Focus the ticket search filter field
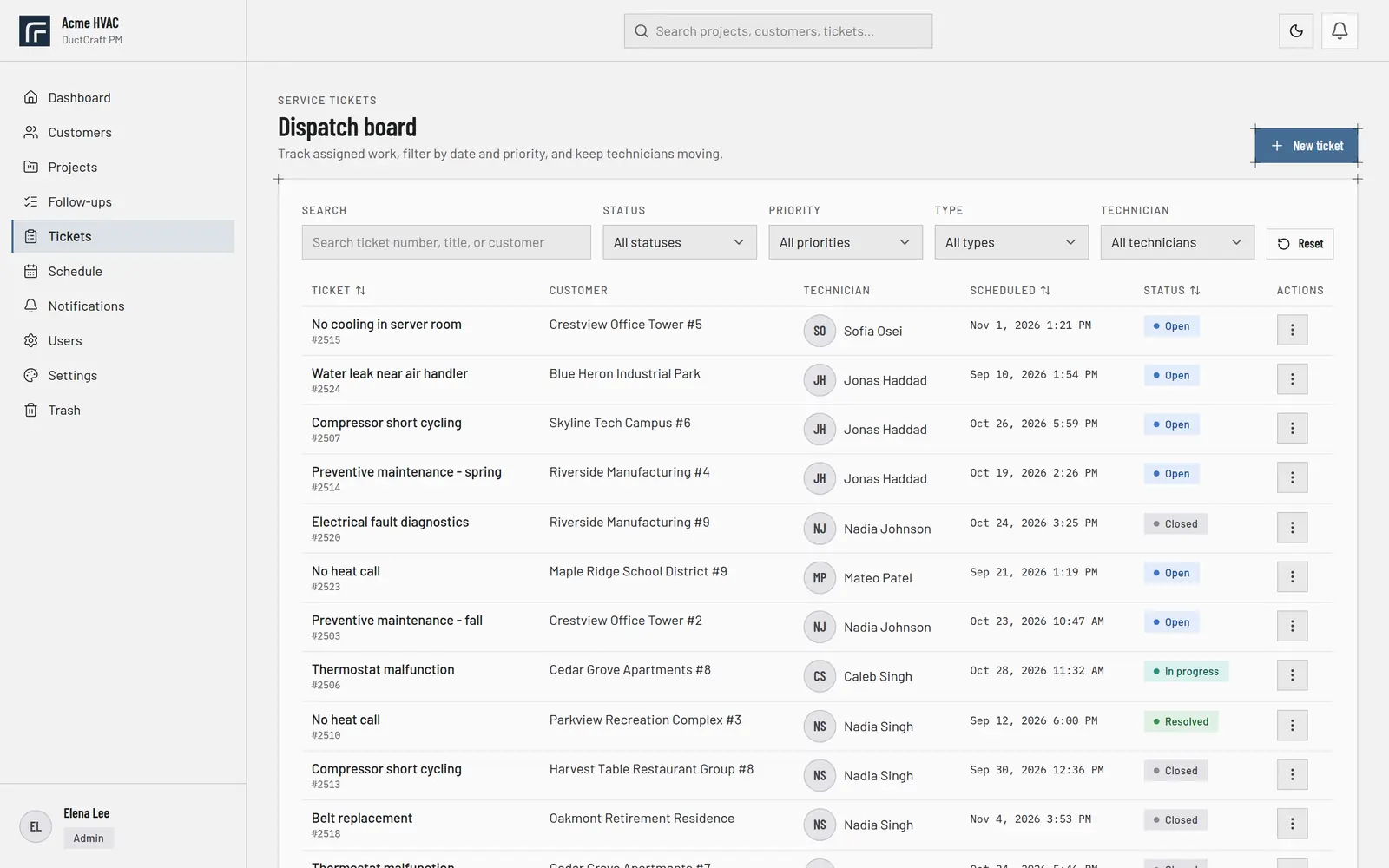Screen dimensions: 1389x868 (x=446, y=242)
